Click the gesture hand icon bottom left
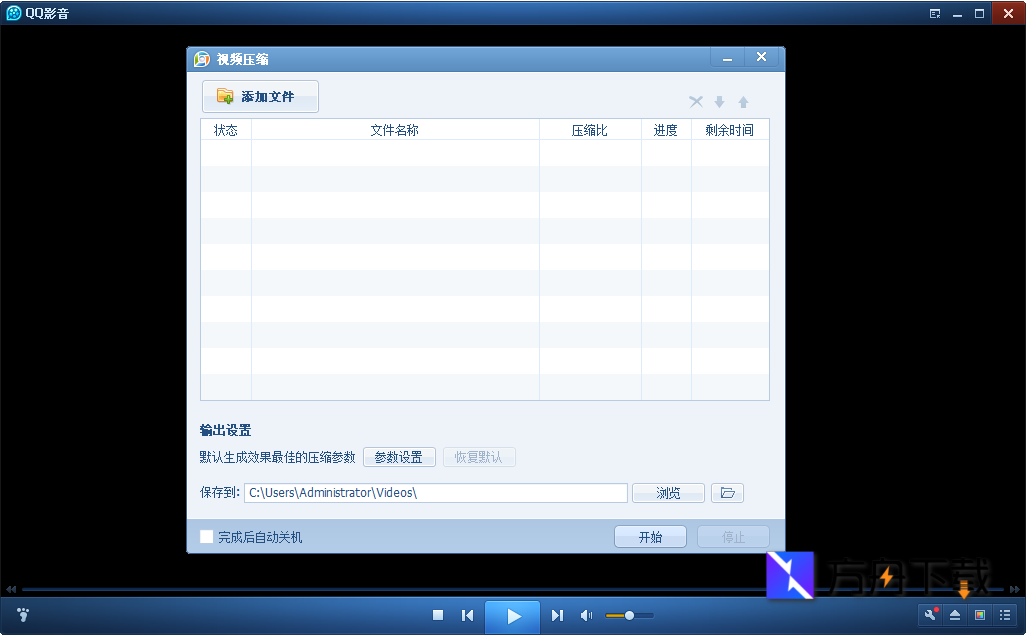Viewport: 1026px width, 636px height. click(21, 615)
